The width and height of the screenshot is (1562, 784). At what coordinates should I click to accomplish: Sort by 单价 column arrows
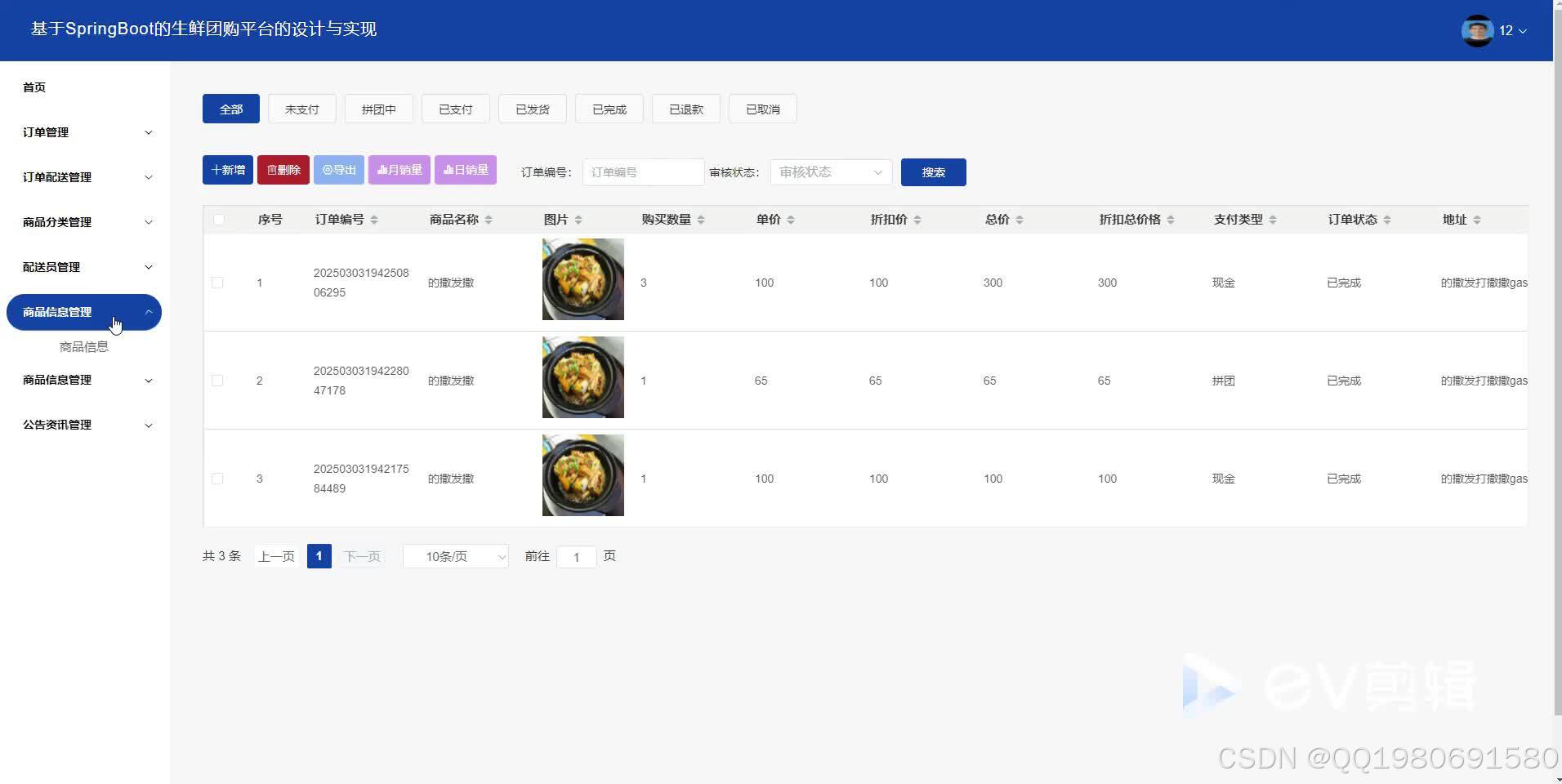click(791, 220)
